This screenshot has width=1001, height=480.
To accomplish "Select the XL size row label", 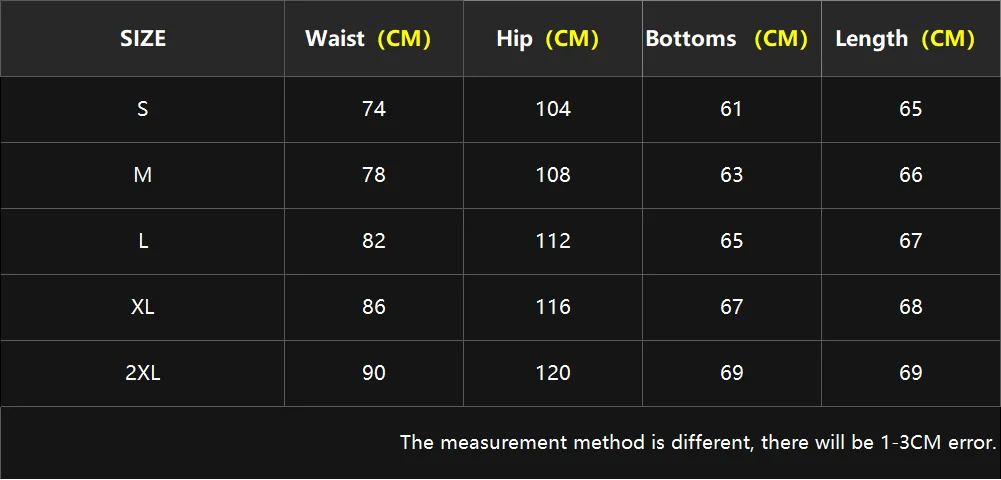I will (x=143, y=307).
